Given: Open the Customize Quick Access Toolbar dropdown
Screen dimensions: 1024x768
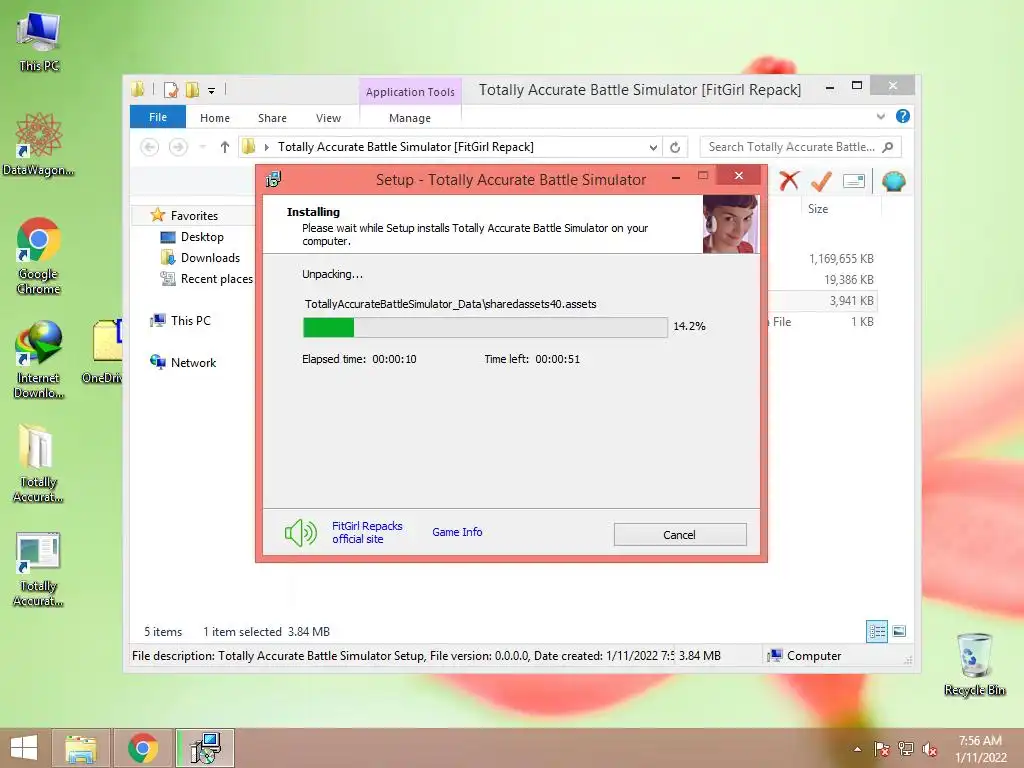Looking at the screenshot, I should 212,91.
